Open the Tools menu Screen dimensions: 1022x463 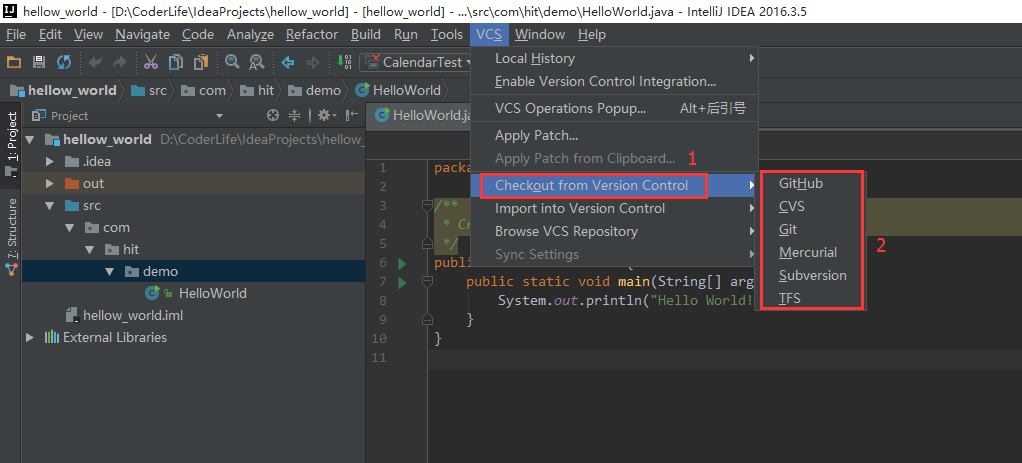446,35
